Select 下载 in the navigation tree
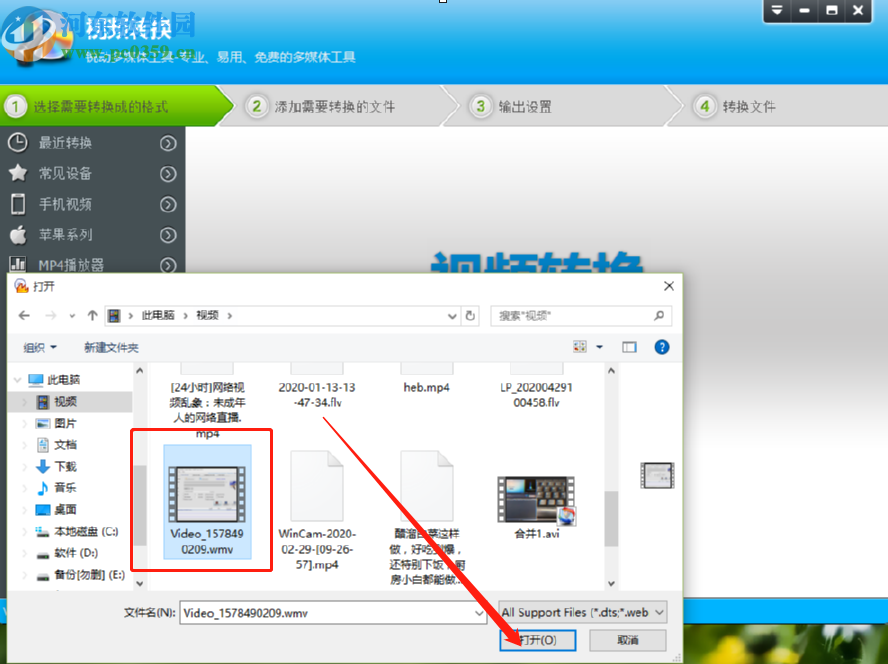The height and width of the screenshot is (664, 888). pyautogui.click(x=65, y=466)
